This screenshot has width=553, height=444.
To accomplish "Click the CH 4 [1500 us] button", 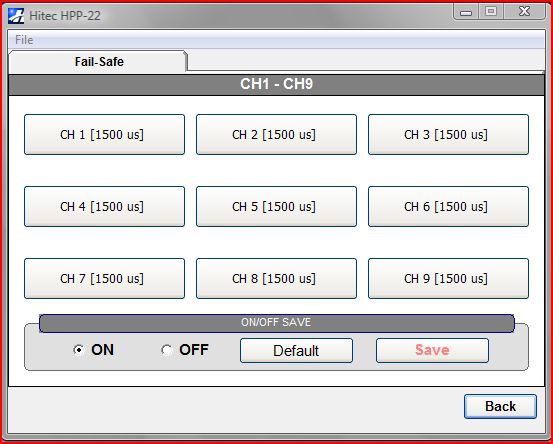I will click(104, 206).
